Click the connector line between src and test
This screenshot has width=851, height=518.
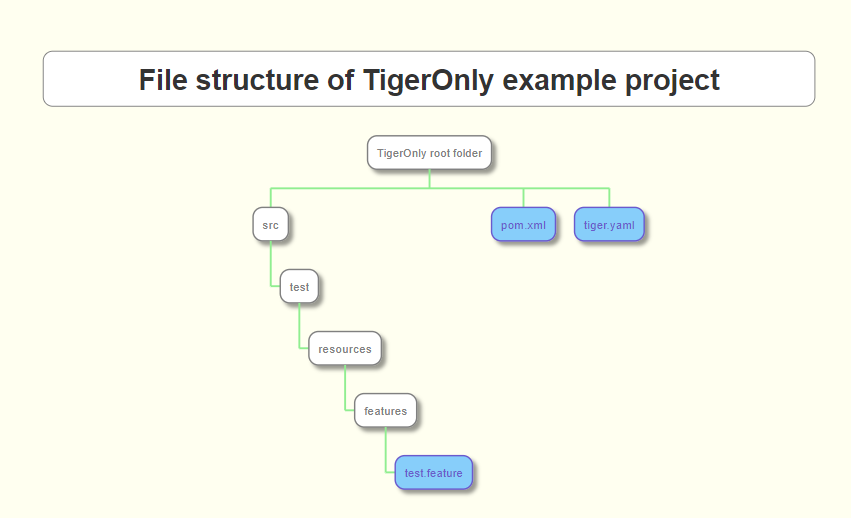click(270, 265)
